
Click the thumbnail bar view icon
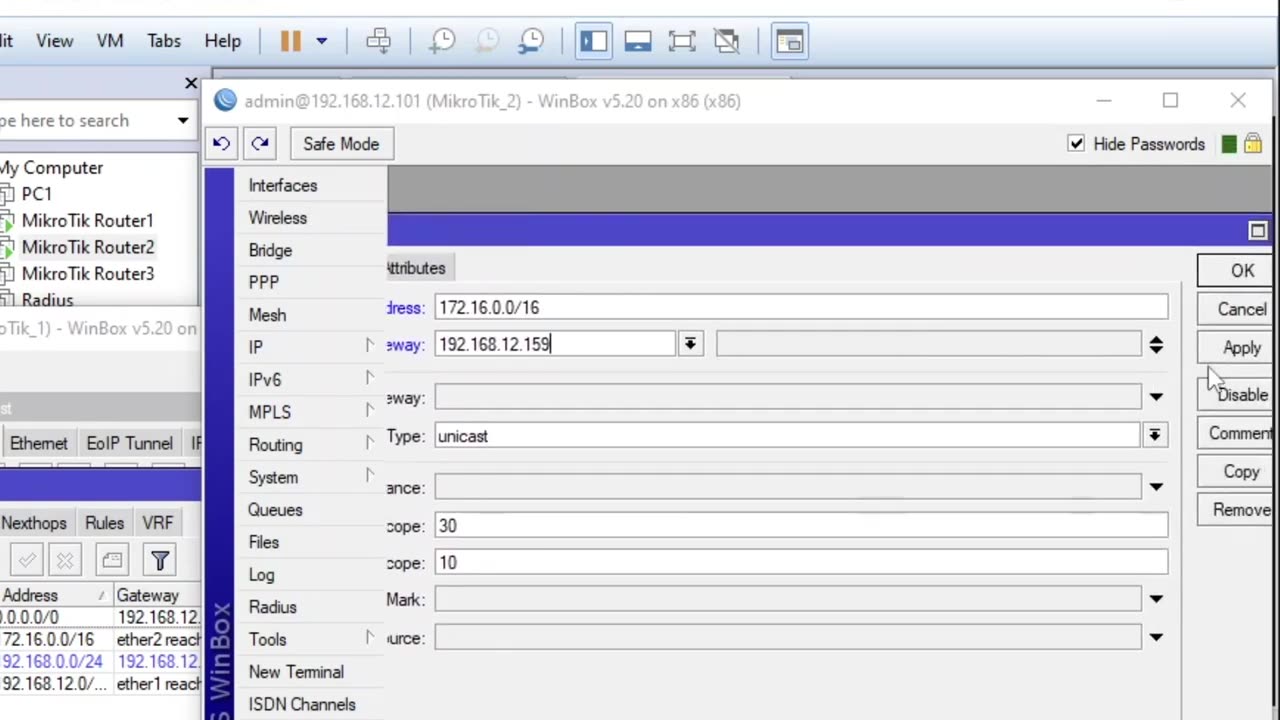pos(790,41)
